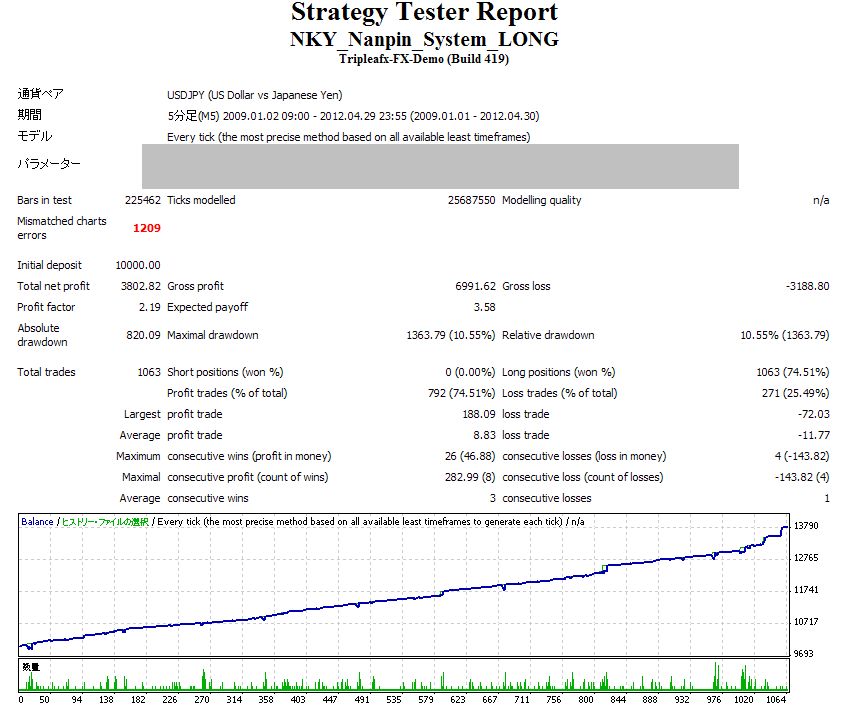Click the gray parameters box
847x709 pixels.
point(440,166)
